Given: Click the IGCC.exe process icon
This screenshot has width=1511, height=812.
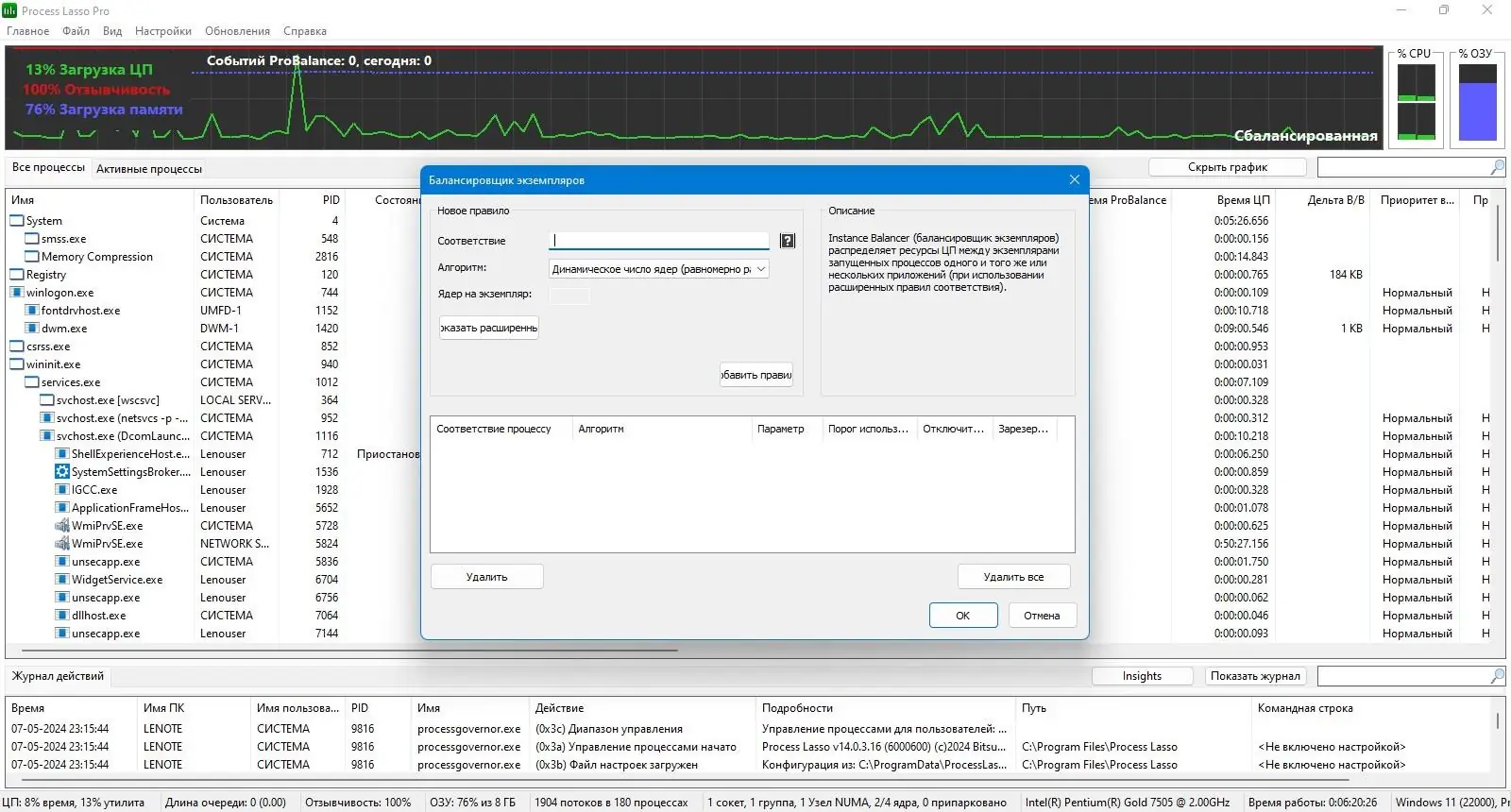Looking at the screenshot, I should [x=62, y=490].
